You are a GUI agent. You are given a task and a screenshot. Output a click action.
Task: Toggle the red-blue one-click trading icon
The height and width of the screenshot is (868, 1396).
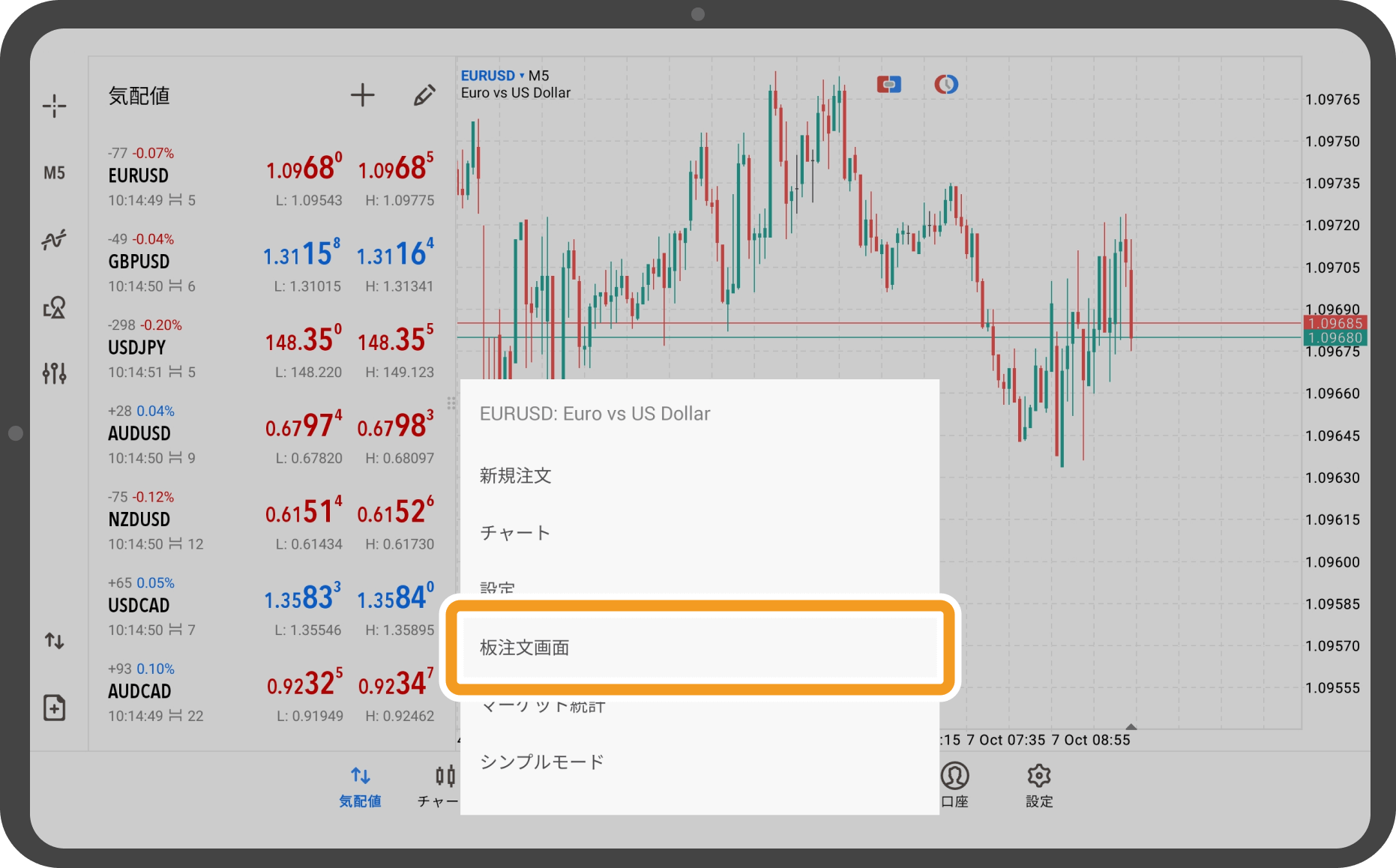click(888, 85)
